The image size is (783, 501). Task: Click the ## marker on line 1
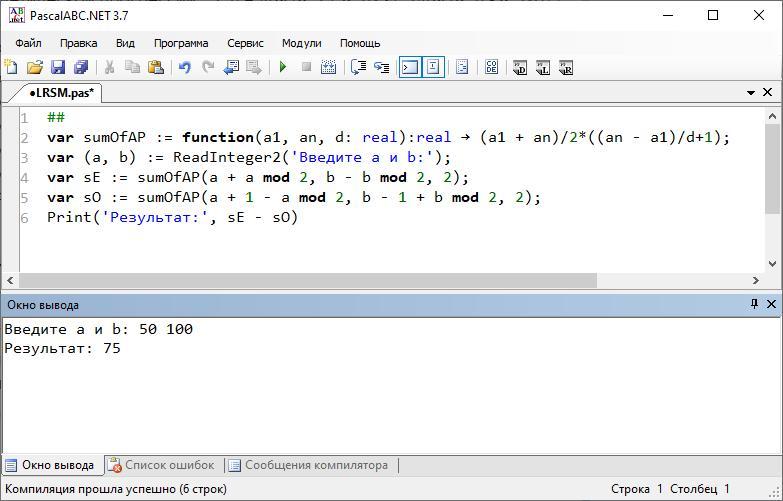(x=56, y=117)
